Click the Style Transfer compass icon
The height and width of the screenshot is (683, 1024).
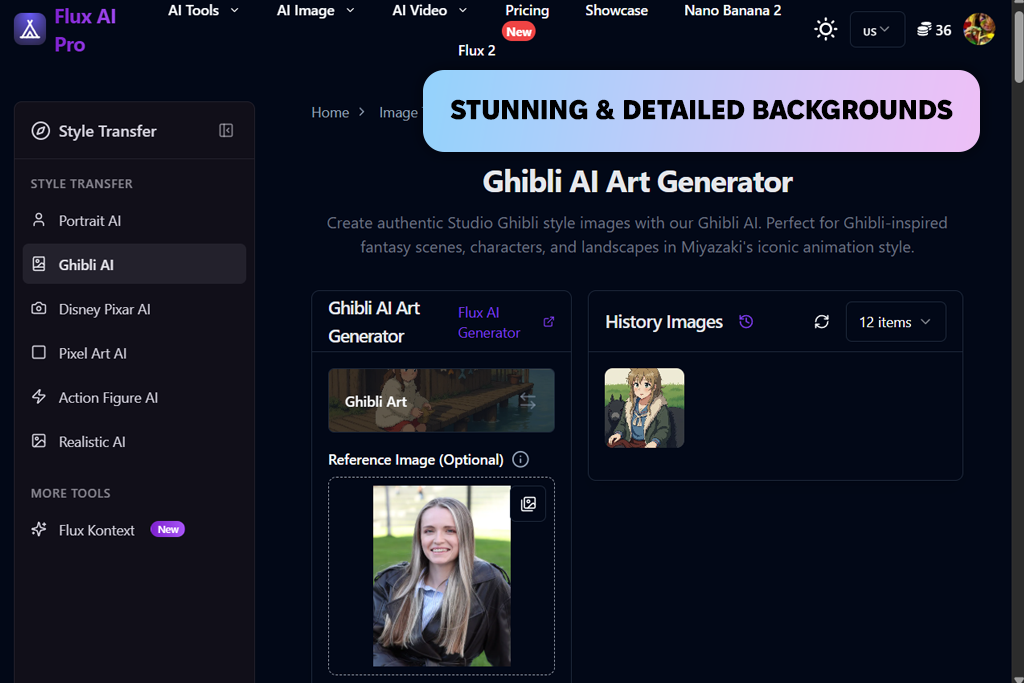40,131
